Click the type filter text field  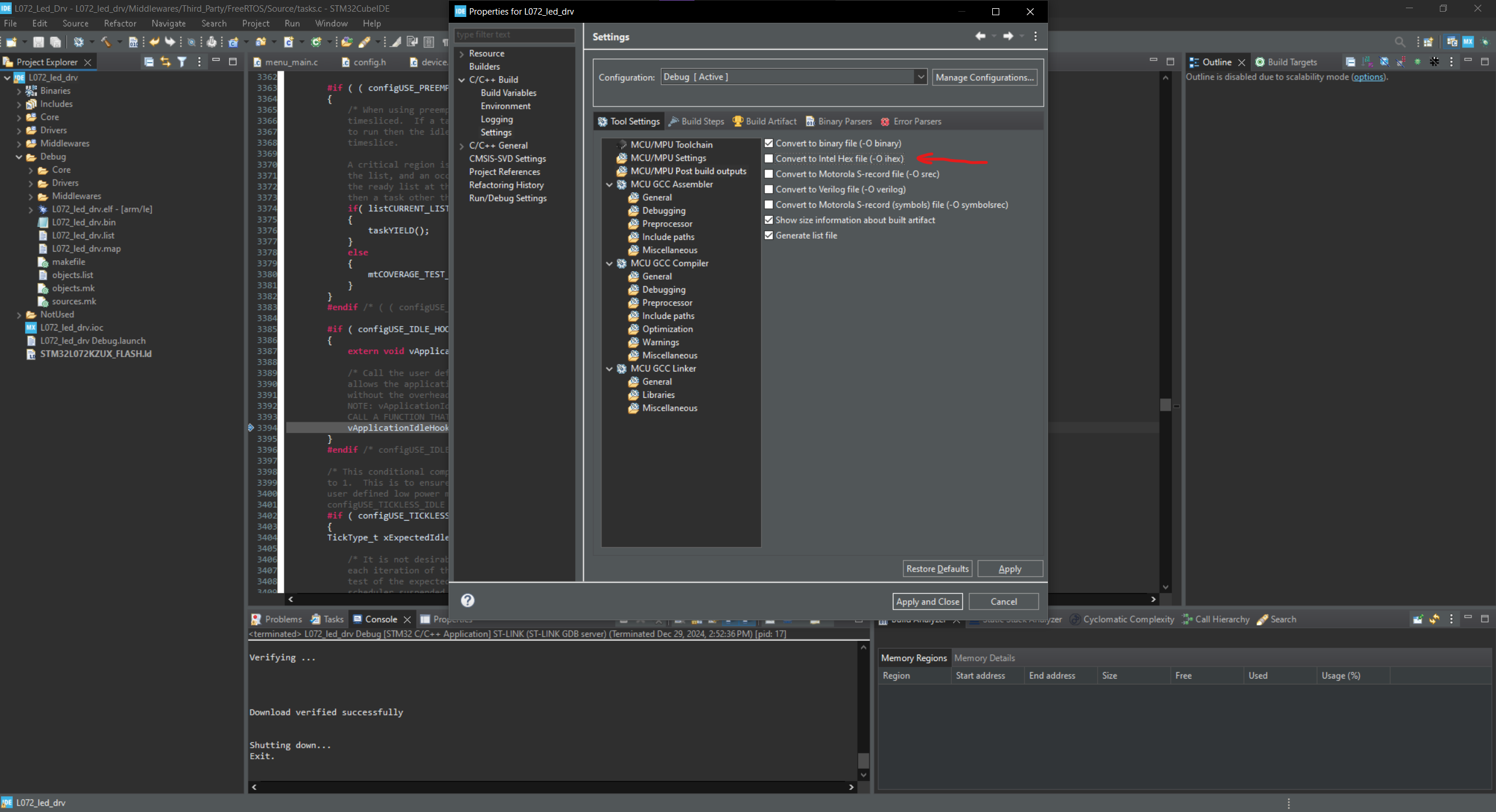pos(514,35)
